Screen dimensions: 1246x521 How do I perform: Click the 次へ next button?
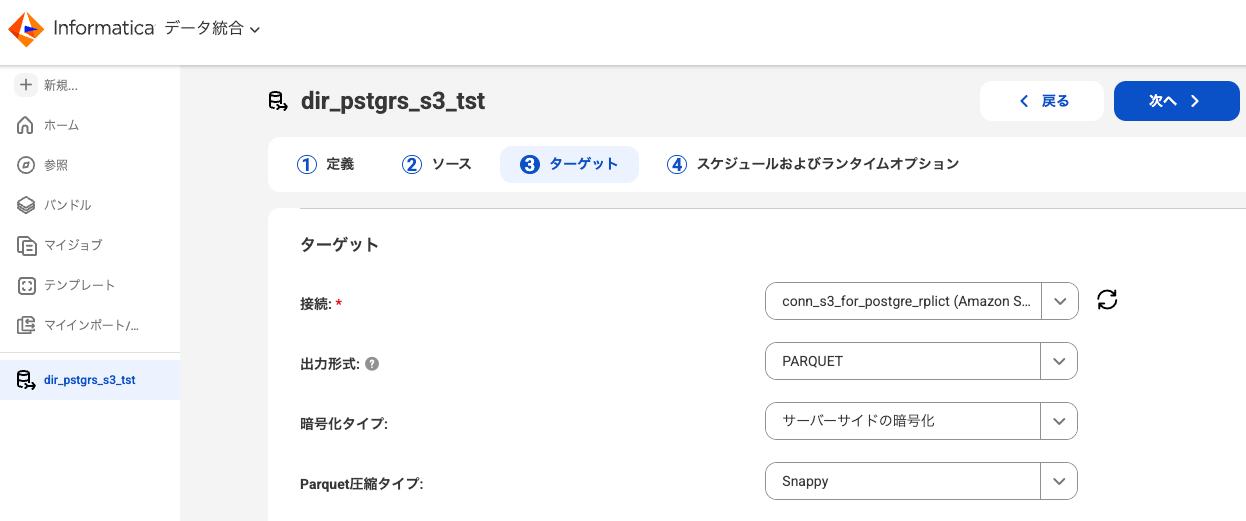pyautogui.click(x=1177, y=101)
